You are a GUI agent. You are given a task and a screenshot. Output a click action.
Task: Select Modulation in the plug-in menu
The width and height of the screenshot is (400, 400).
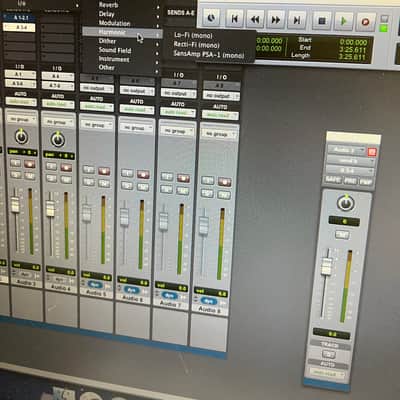click(x=114, y=23)
